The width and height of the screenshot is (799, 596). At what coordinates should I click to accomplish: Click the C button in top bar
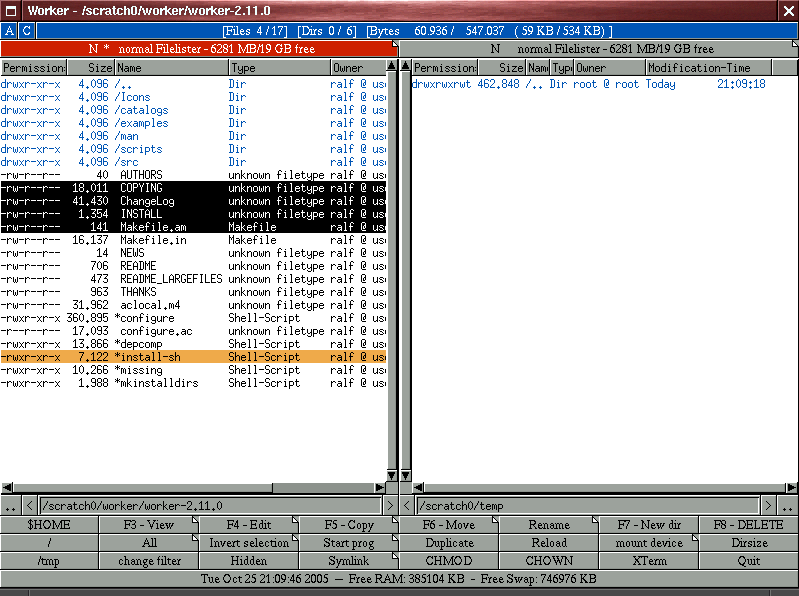coord(26,31)
